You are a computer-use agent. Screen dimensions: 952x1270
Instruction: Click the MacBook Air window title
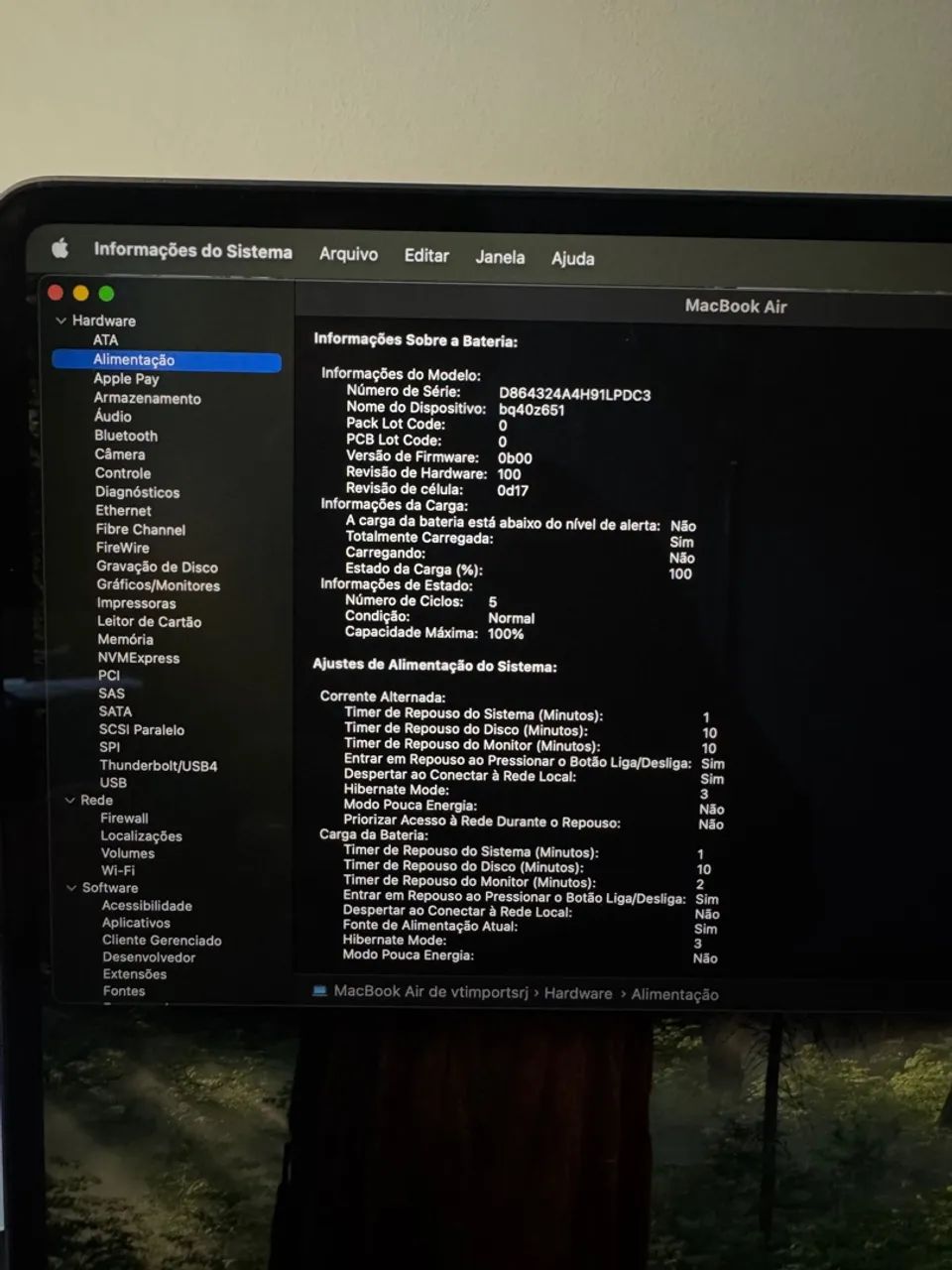(x=736, y=307)
